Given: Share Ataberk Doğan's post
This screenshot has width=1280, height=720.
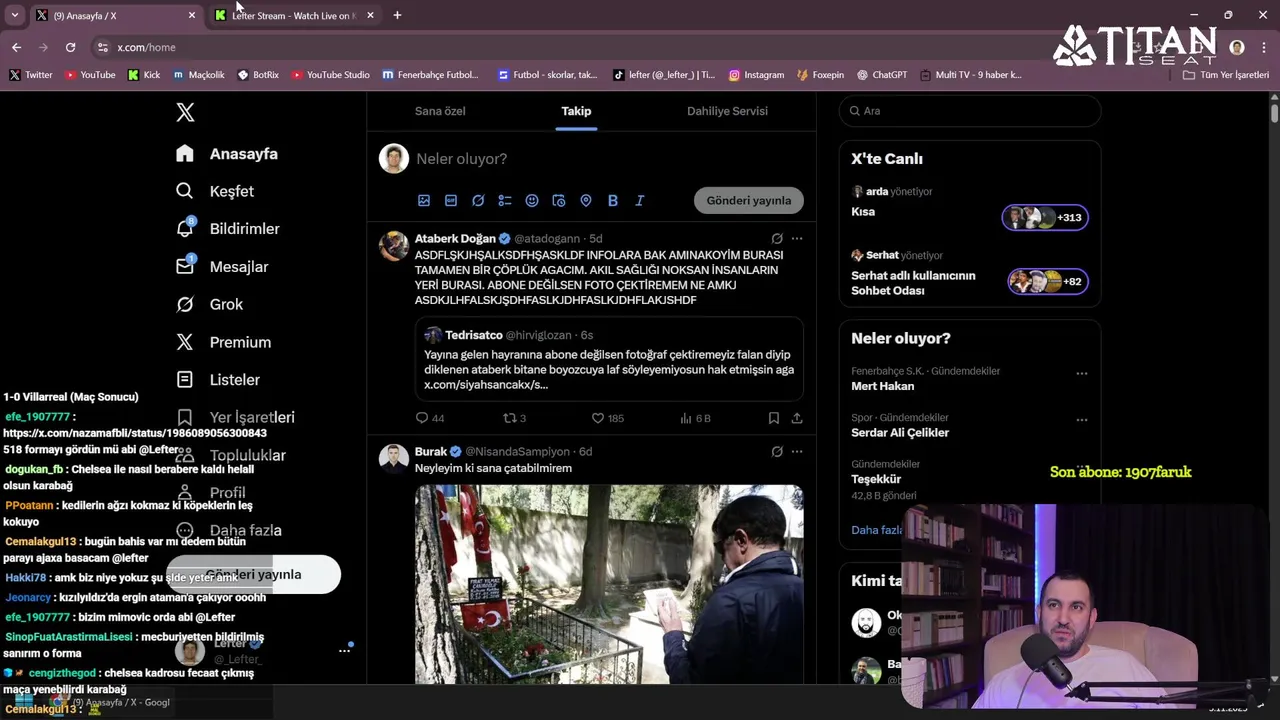Looking at the screenshot, I should (797, 418).
